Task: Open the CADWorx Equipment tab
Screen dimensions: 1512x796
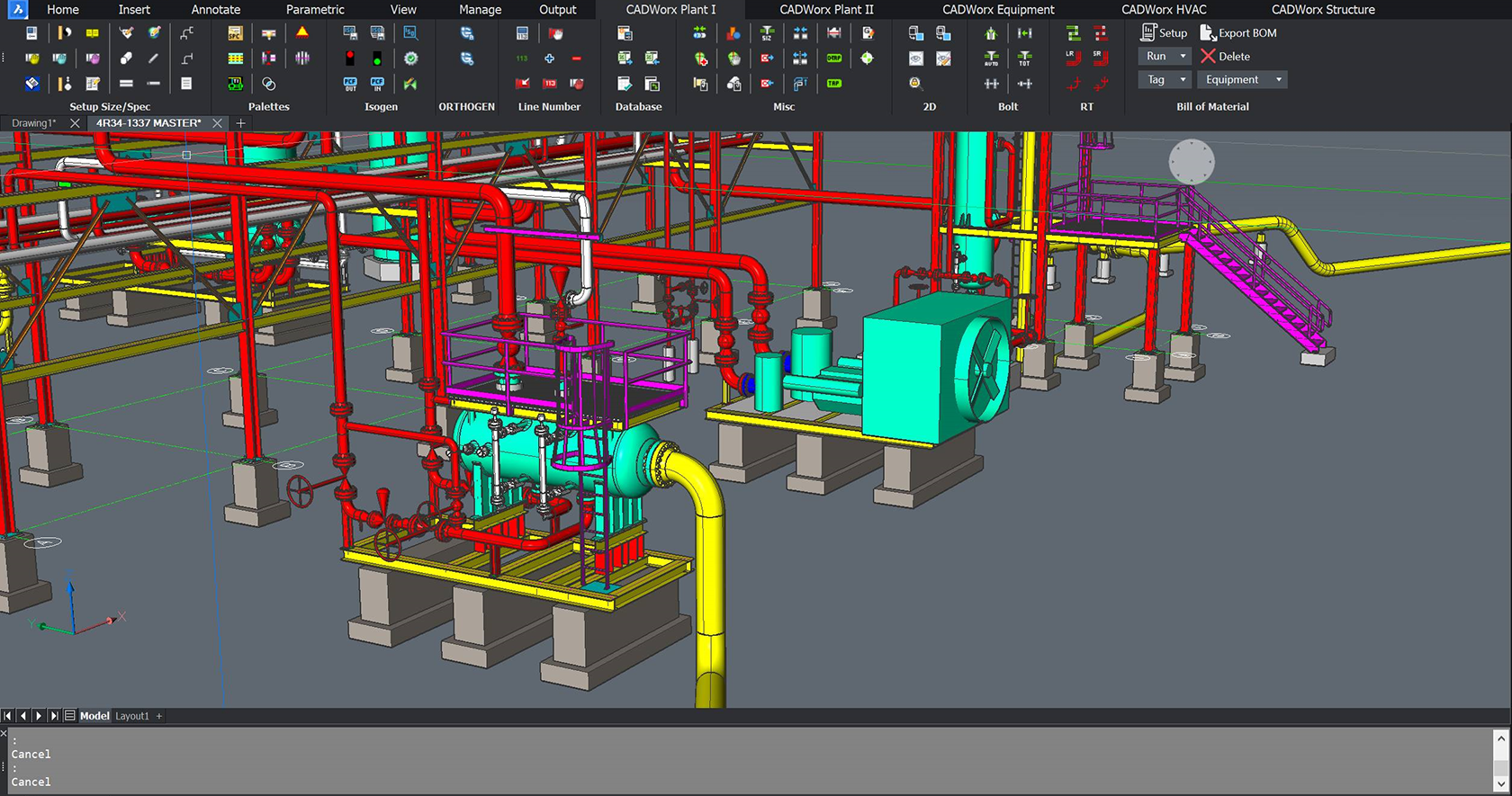Action: (998, 10)
